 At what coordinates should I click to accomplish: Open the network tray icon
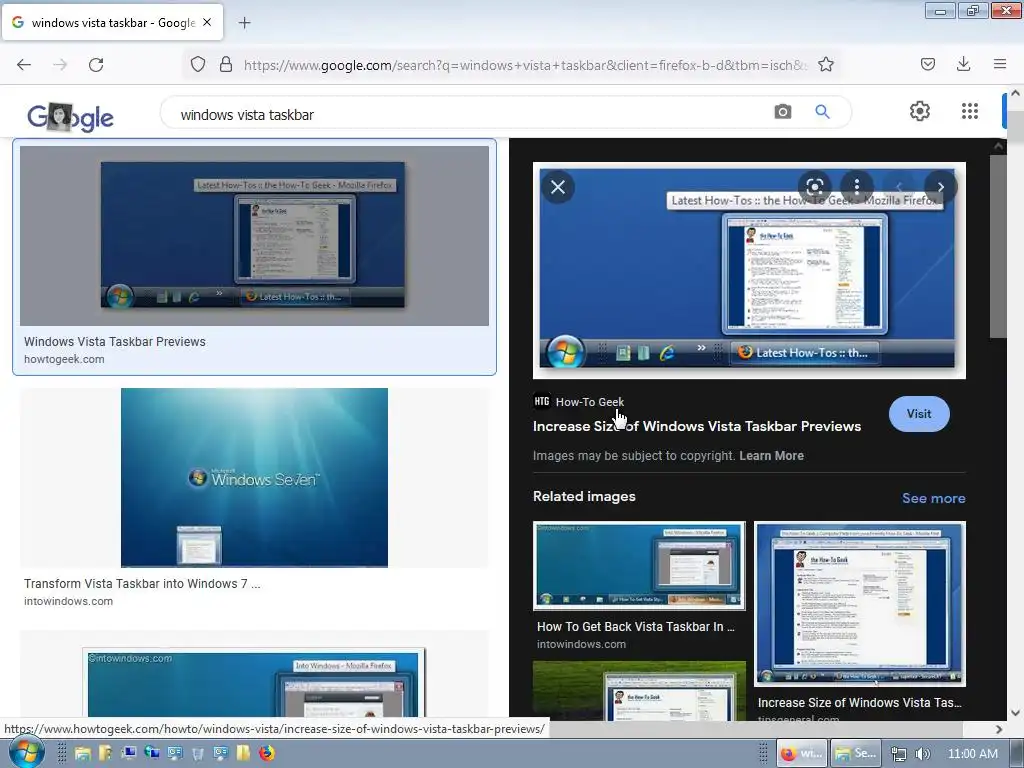(x=899, y=754)
